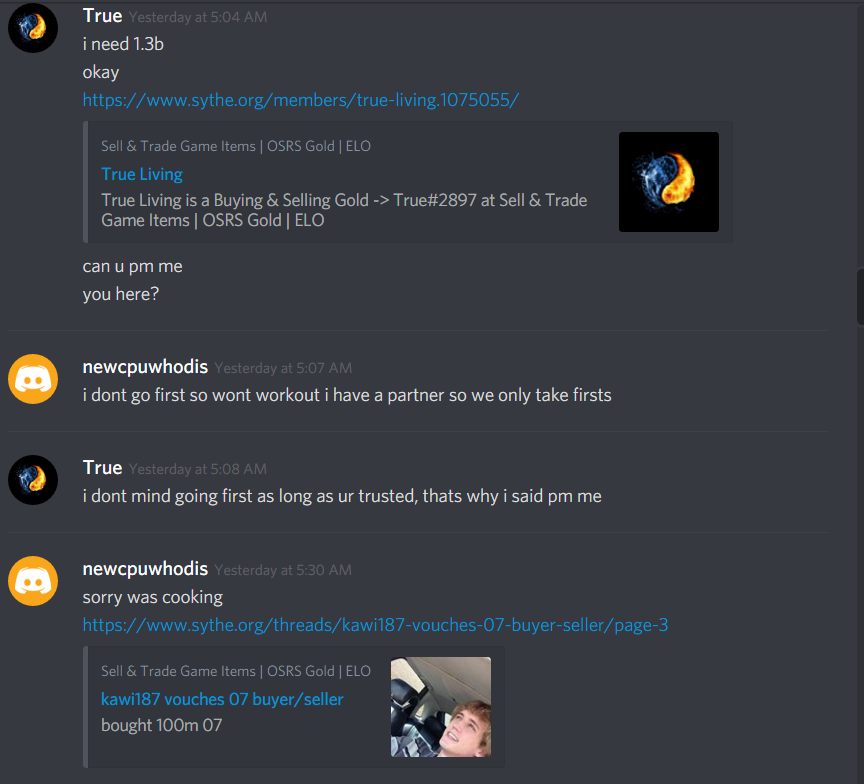Click the Yesterday at 5:30 AM timestamp
This screenshot has height=784, width=864.
pyautogui.click(x=283, y=570)
